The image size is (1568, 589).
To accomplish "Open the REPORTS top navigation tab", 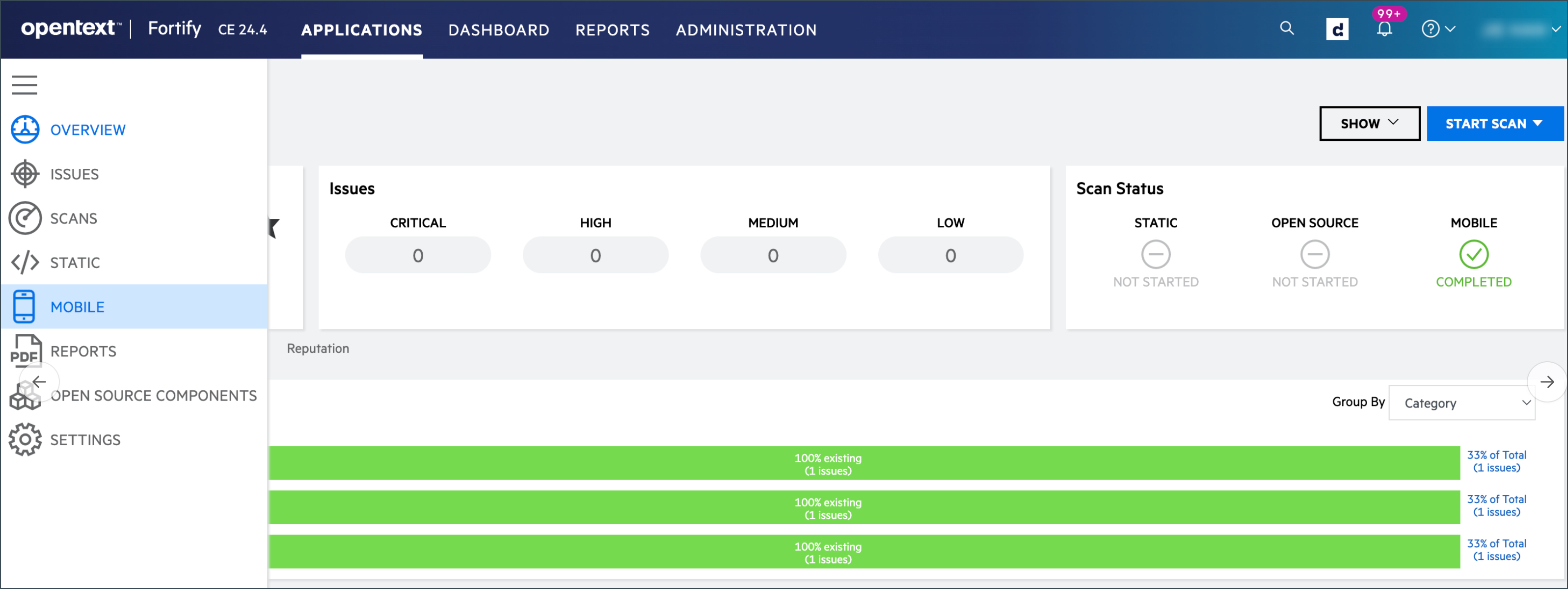I will click(612, 30).
